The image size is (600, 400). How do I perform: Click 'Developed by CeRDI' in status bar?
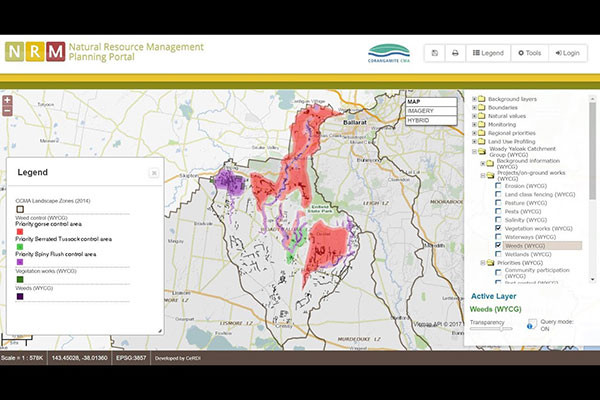coord(178,358)
